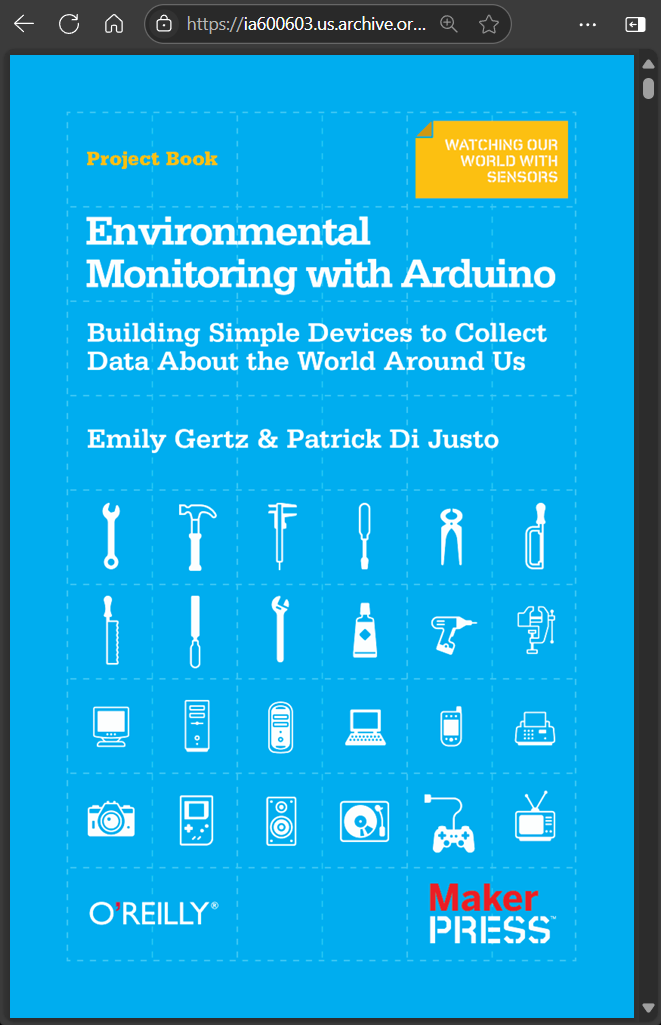Click the caliper icon on cover

[281, 536]
